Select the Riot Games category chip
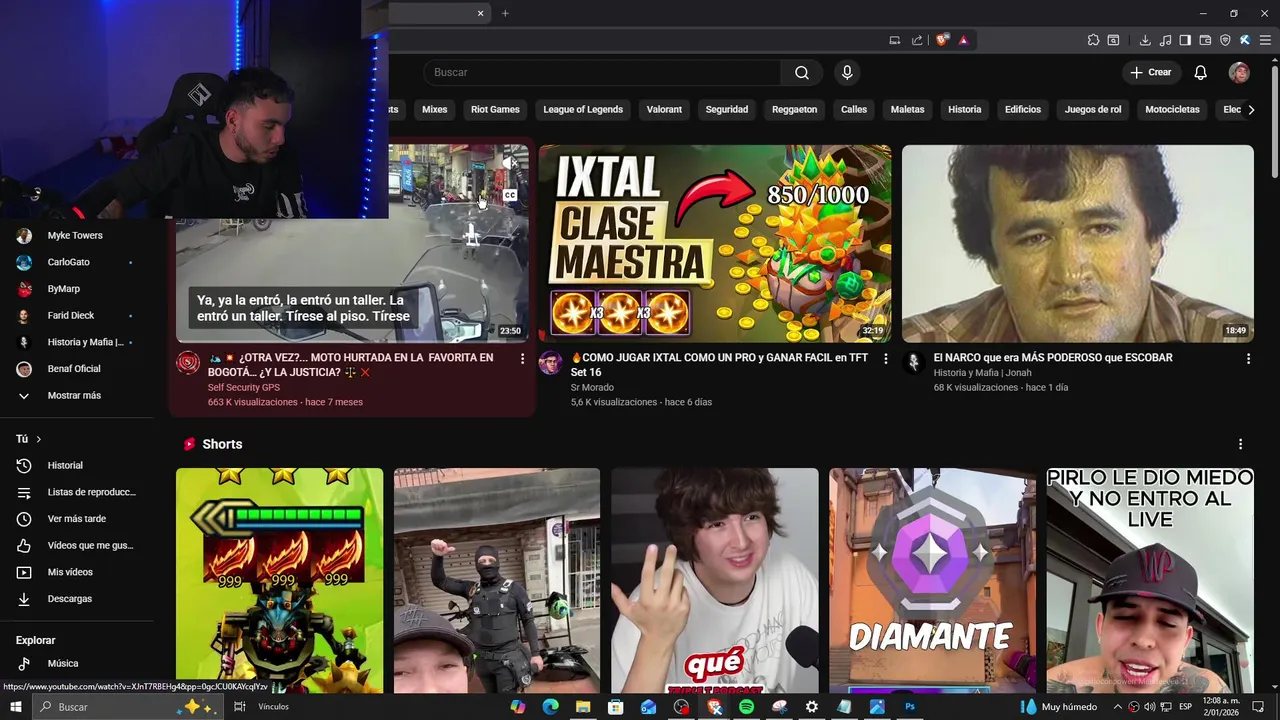The image size is (1280, 720). click(x=495, y=110)
